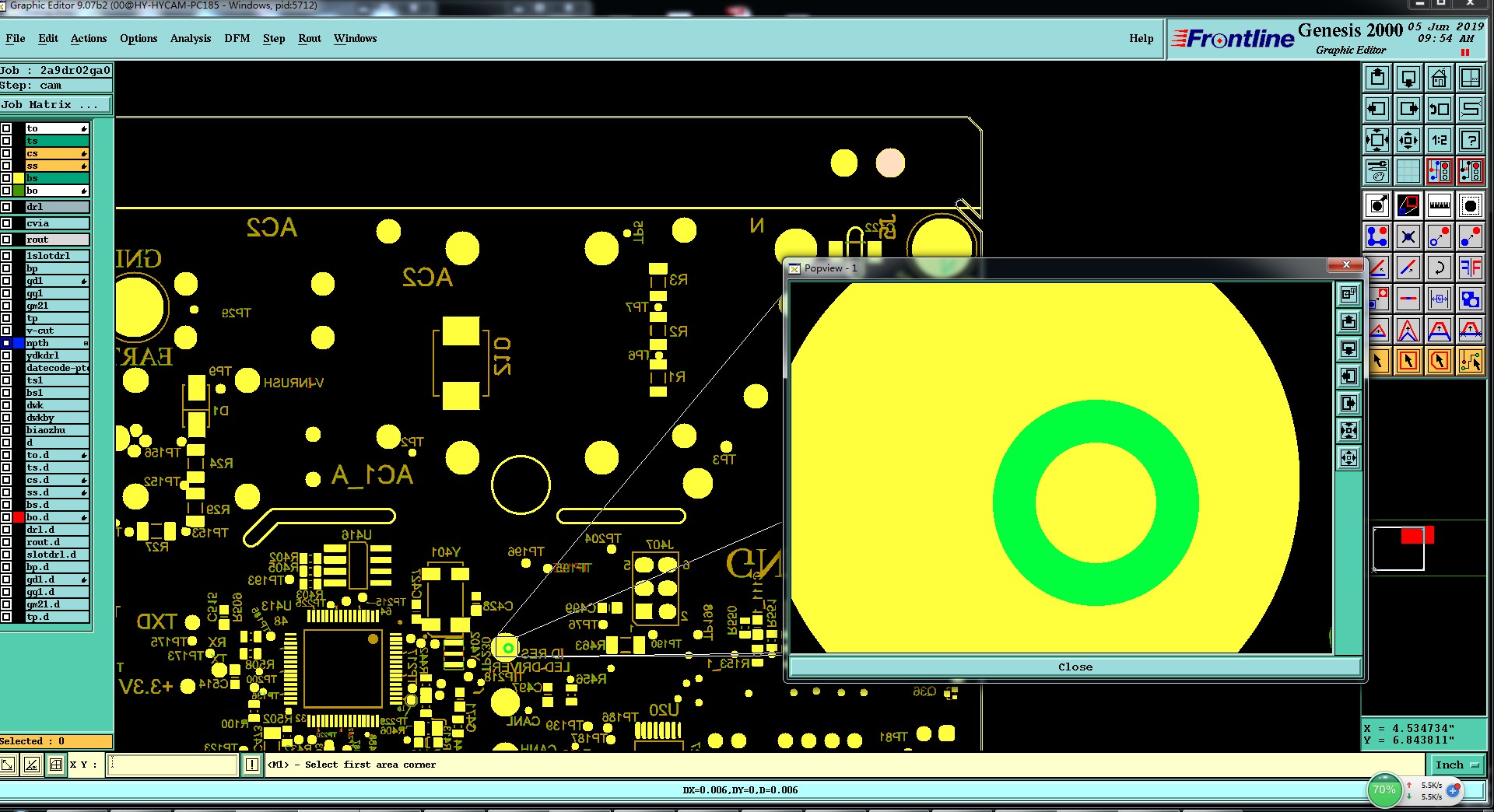This screenshot has width=1494, height=812.
Task: Click the feature select highlight icon
Action: [1471, 206]
